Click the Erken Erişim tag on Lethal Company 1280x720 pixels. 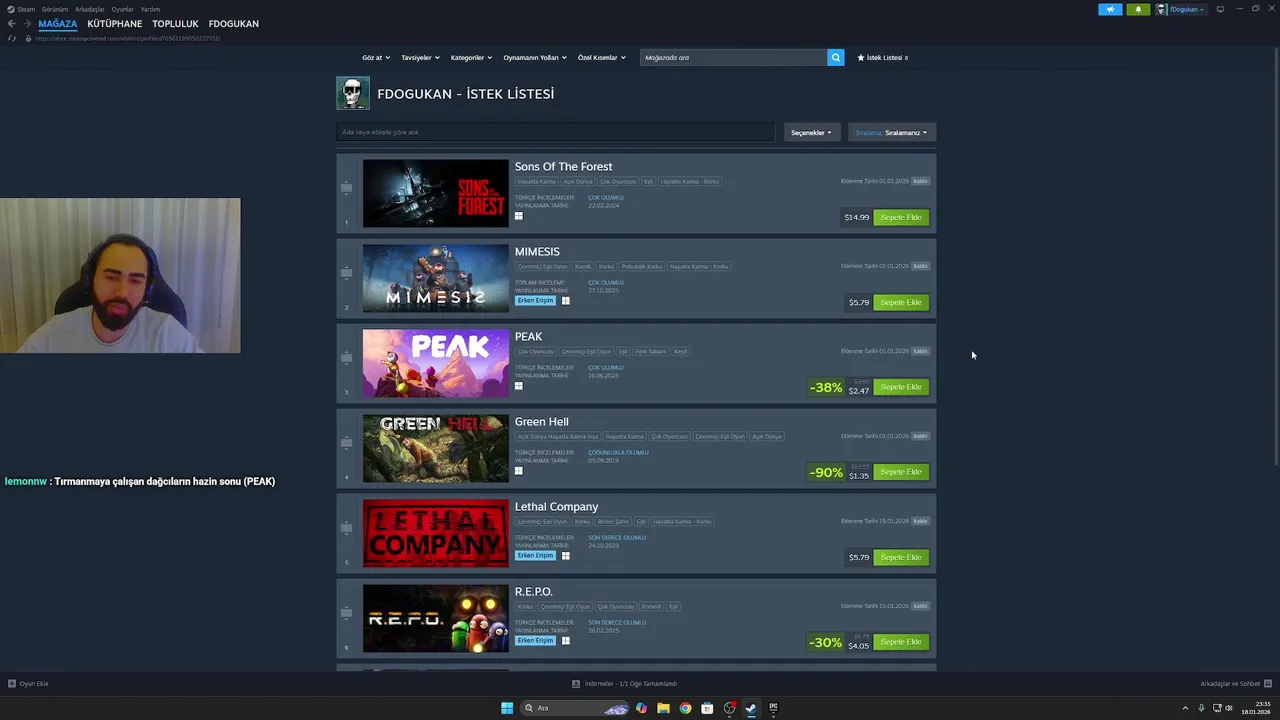[x=535, y=555]
